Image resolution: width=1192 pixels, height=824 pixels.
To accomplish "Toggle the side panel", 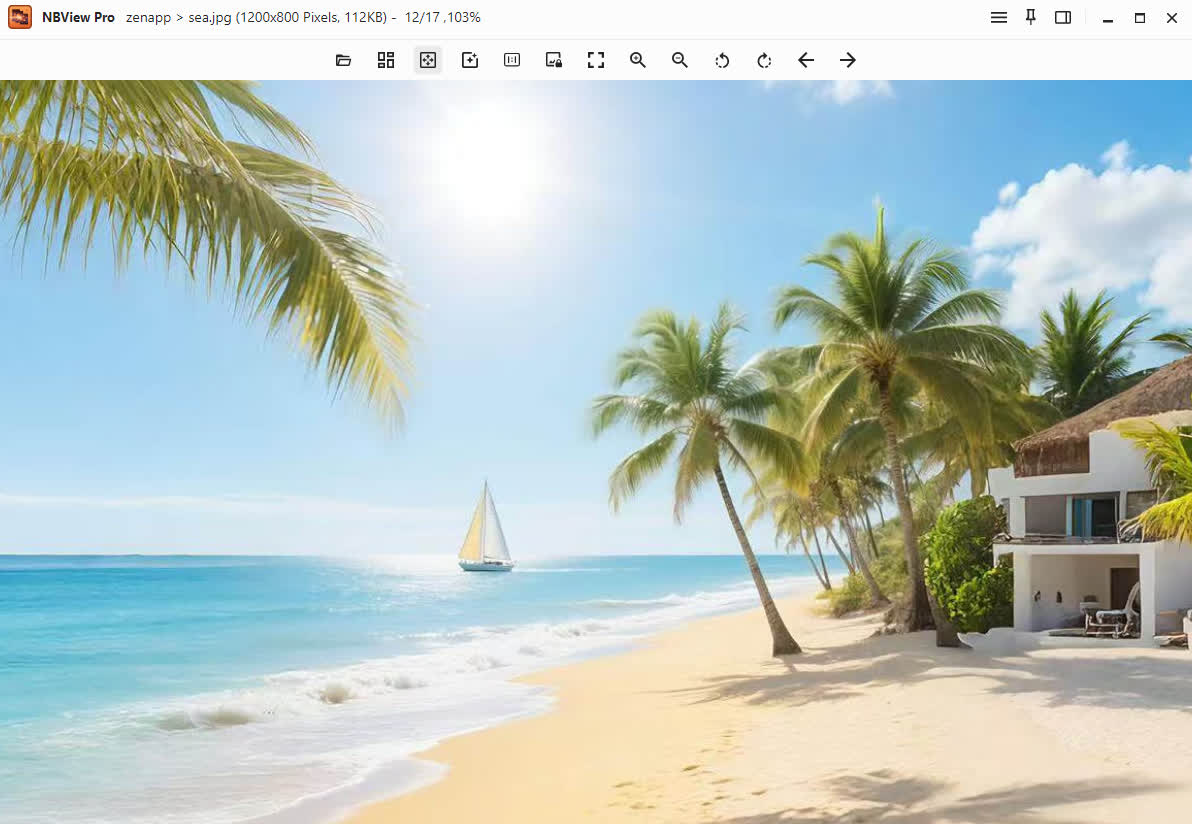I will [1063, 17].
